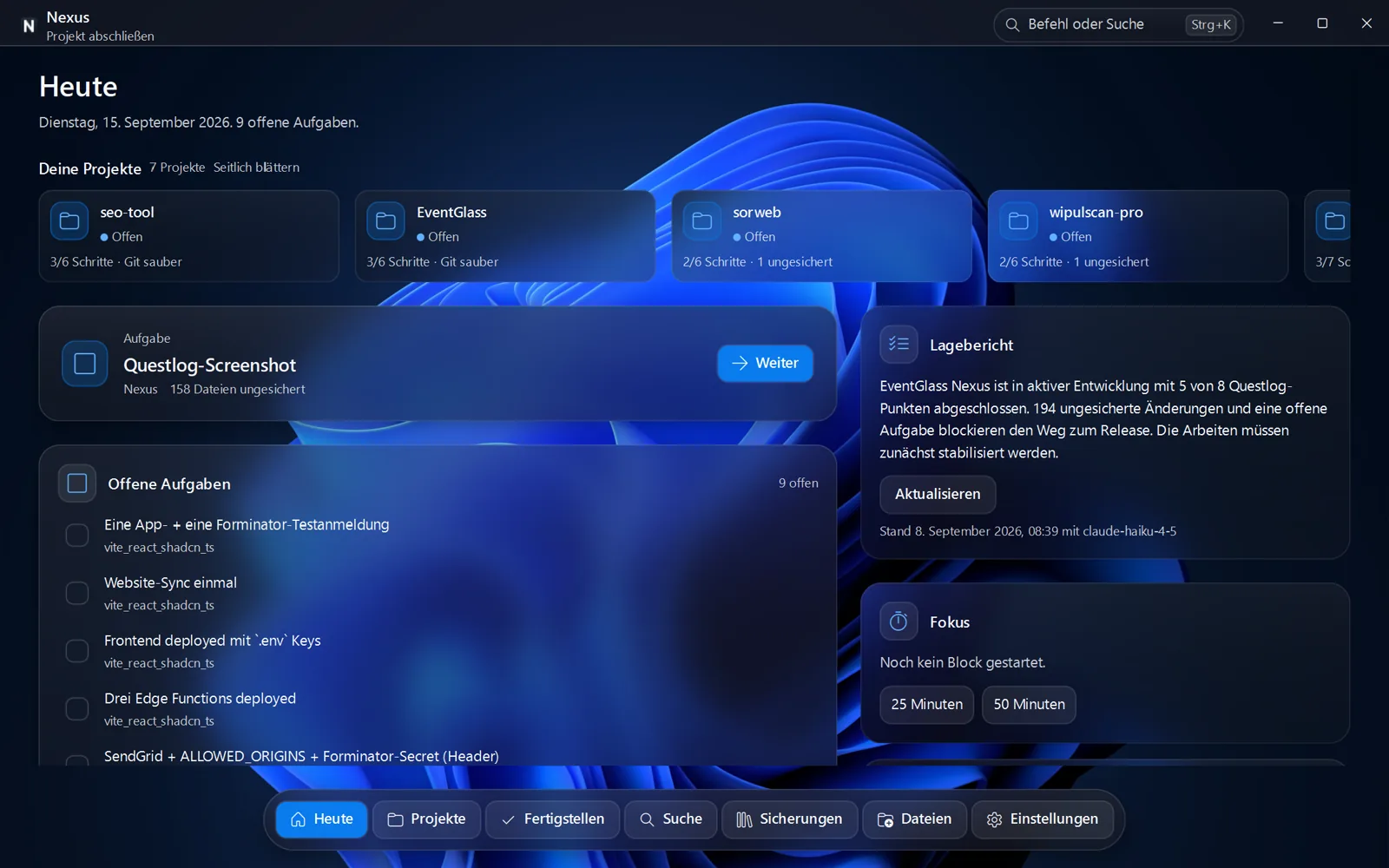Tick 'Drei Edge Functions deployed' checkbox
This screenshot has width=1389, height=868.
pos(77,709)
